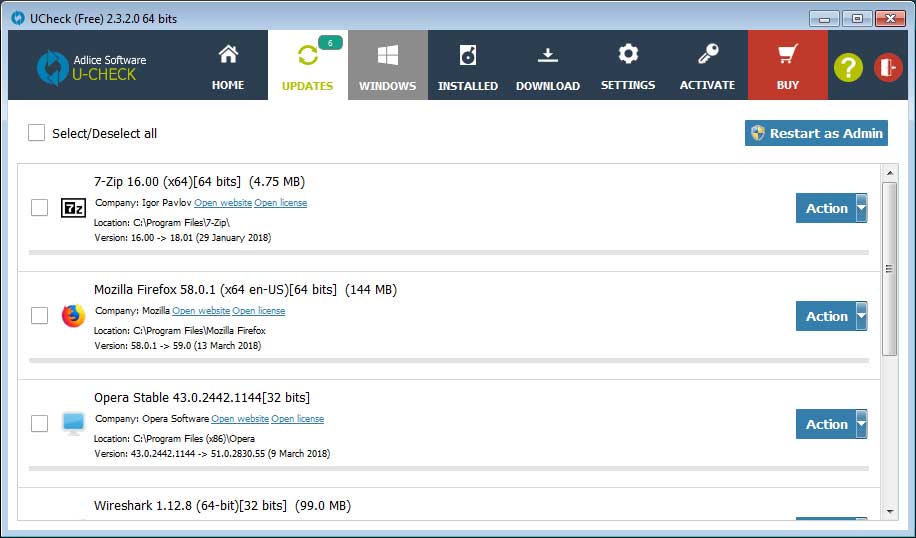Click the Opera Stable monitor icon
This screenshot has height=538, width=916.
tap(74, 424)
